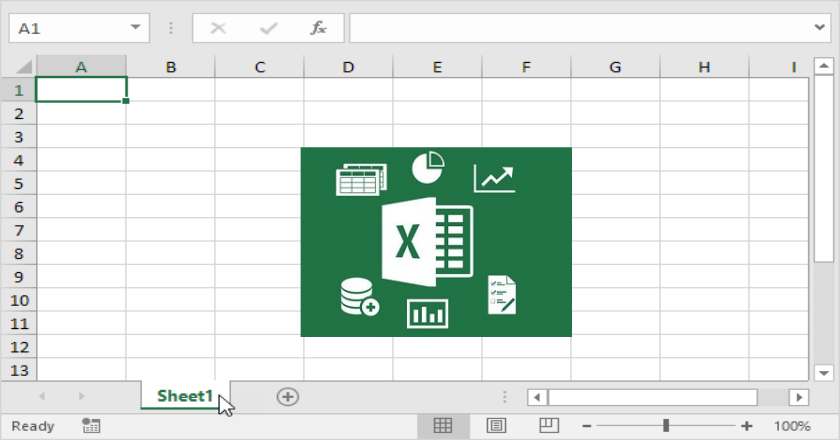Select the Sheet1 tab
840x440 pixels.
pyautogui.click(x=185, y=396)
